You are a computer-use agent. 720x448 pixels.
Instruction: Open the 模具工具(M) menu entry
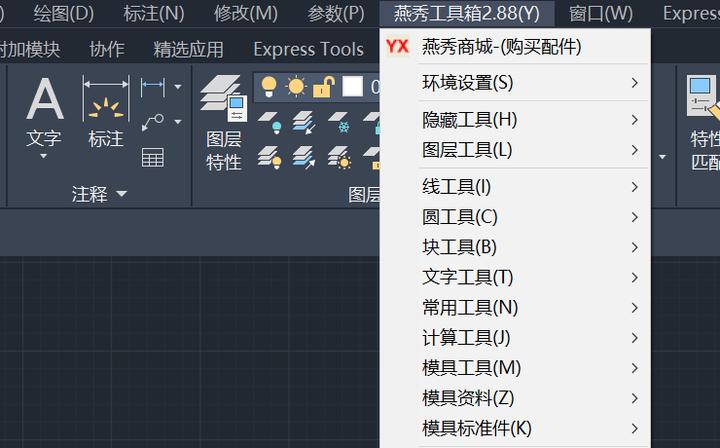(x=515, y=368)
